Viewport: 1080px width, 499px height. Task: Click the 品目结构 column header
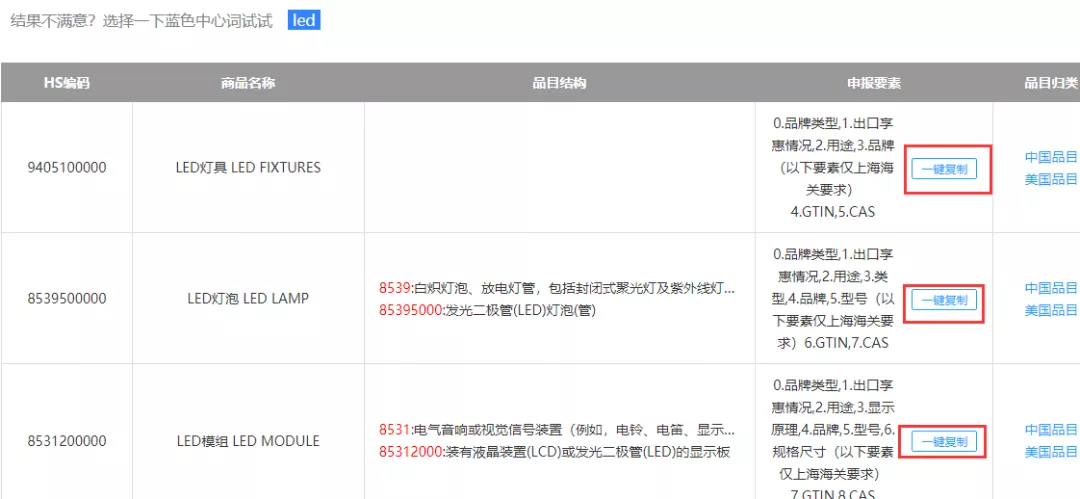559,83
